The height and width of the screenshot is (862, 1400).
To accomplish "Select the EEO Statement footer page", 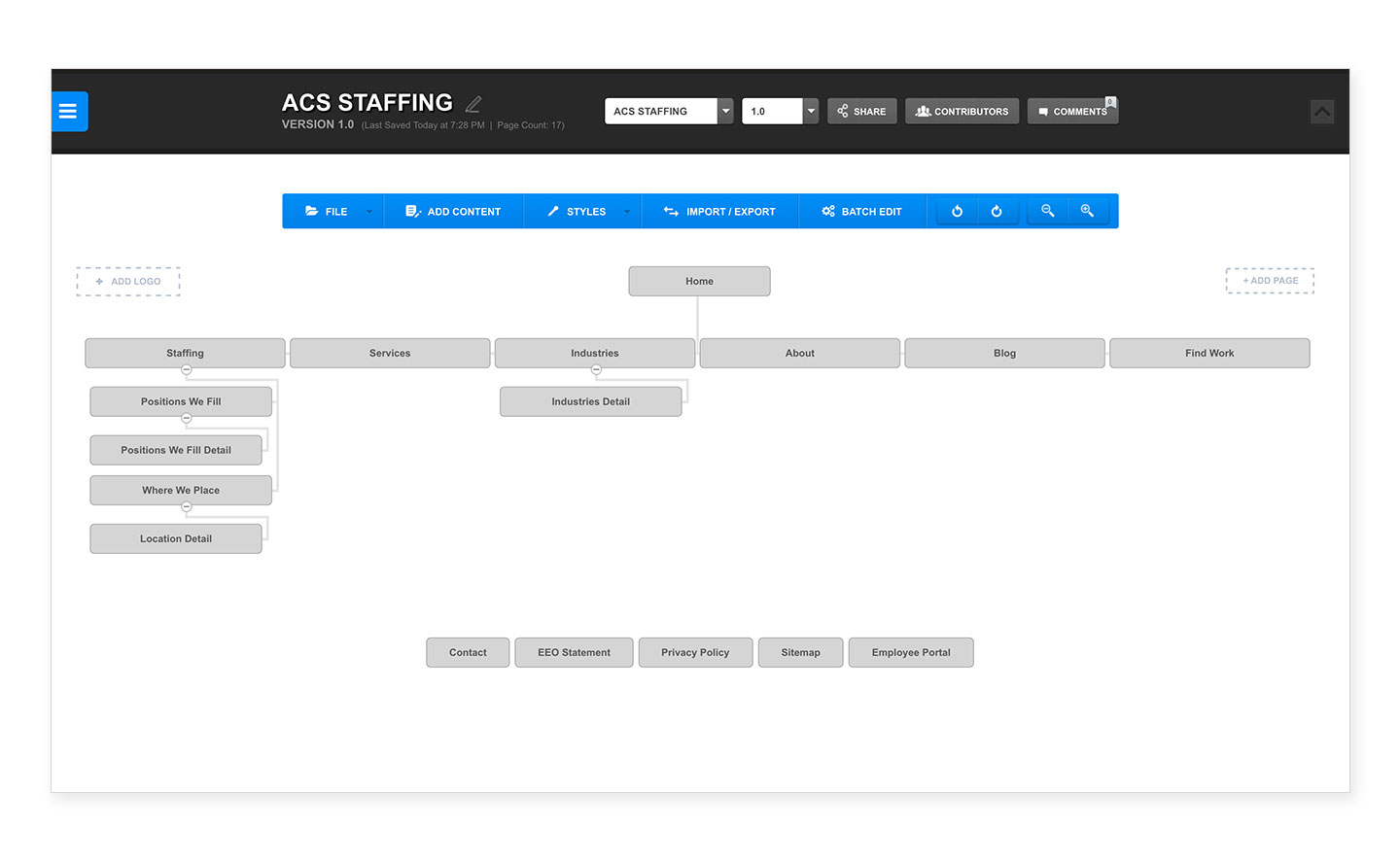I will [575, 653].
